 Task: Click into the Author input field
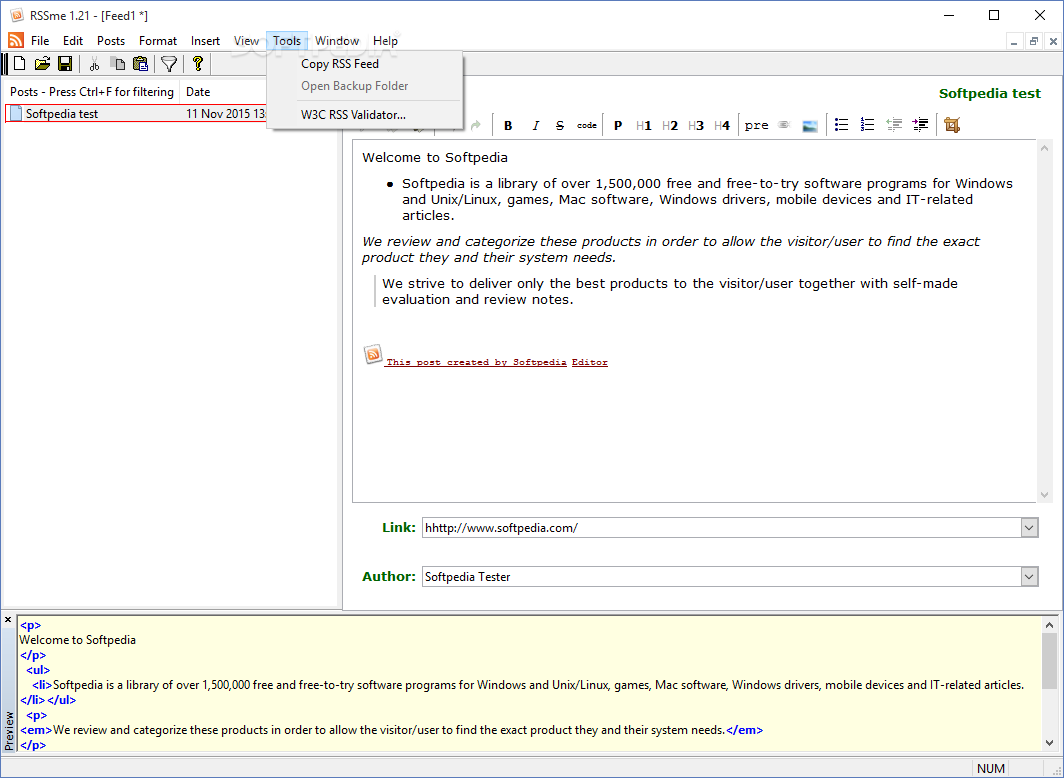721,577
